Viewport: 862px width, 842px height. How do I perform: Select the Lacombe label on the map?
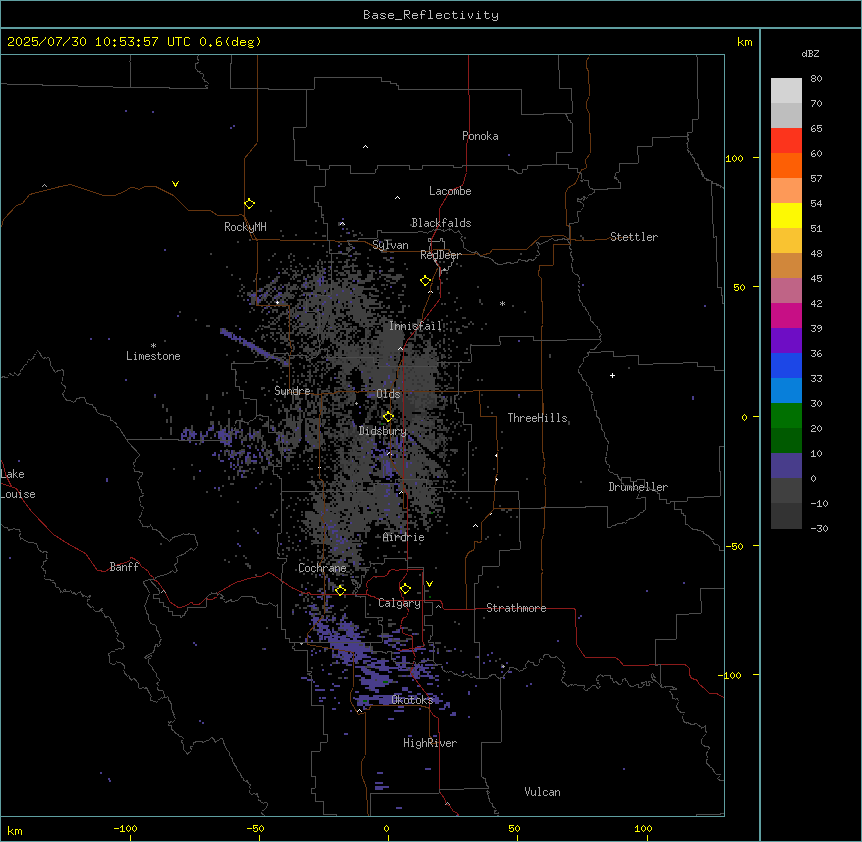(450, 191)
